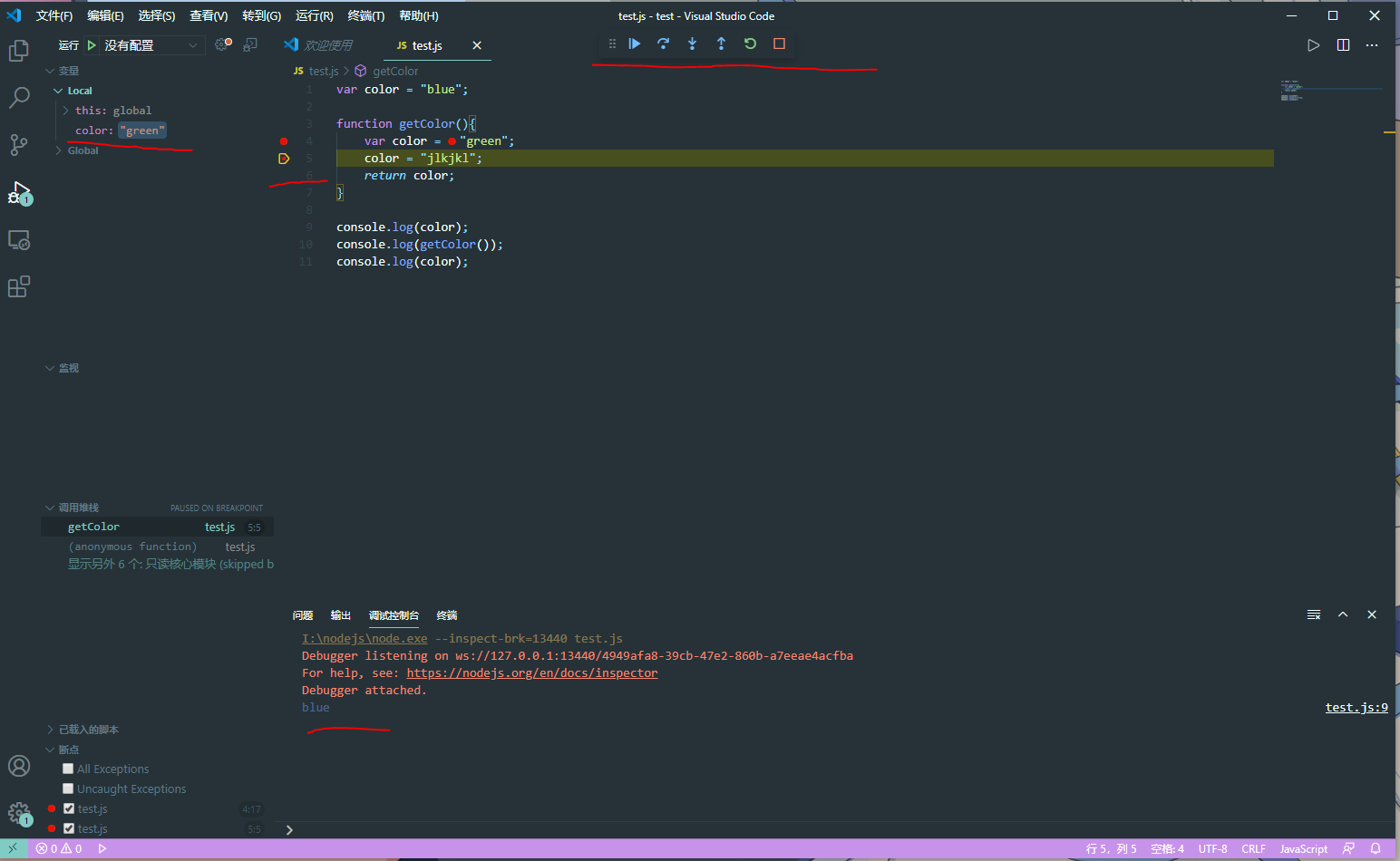The image size is (1400, 861).
Task: Open the Source Control view
Action: click(19, 144)
